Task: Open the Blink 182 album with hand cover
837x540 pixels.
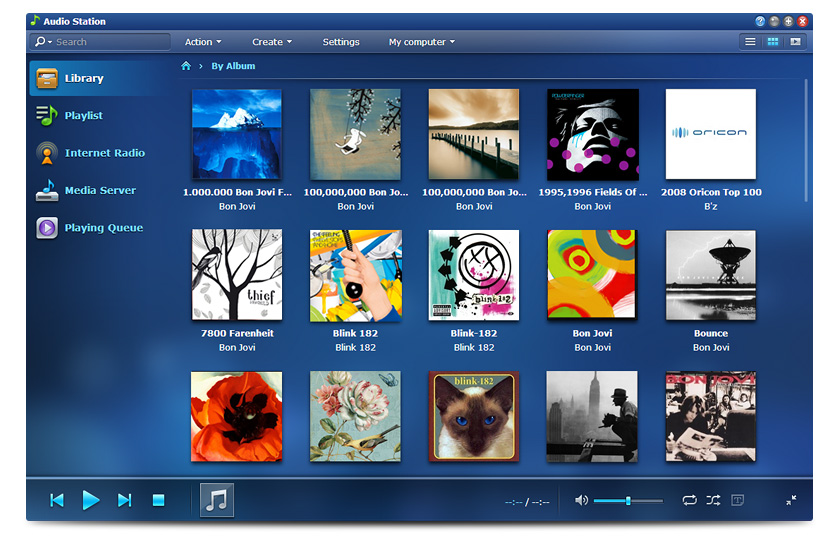Action: pyautogui.click(x=356, y=275)
